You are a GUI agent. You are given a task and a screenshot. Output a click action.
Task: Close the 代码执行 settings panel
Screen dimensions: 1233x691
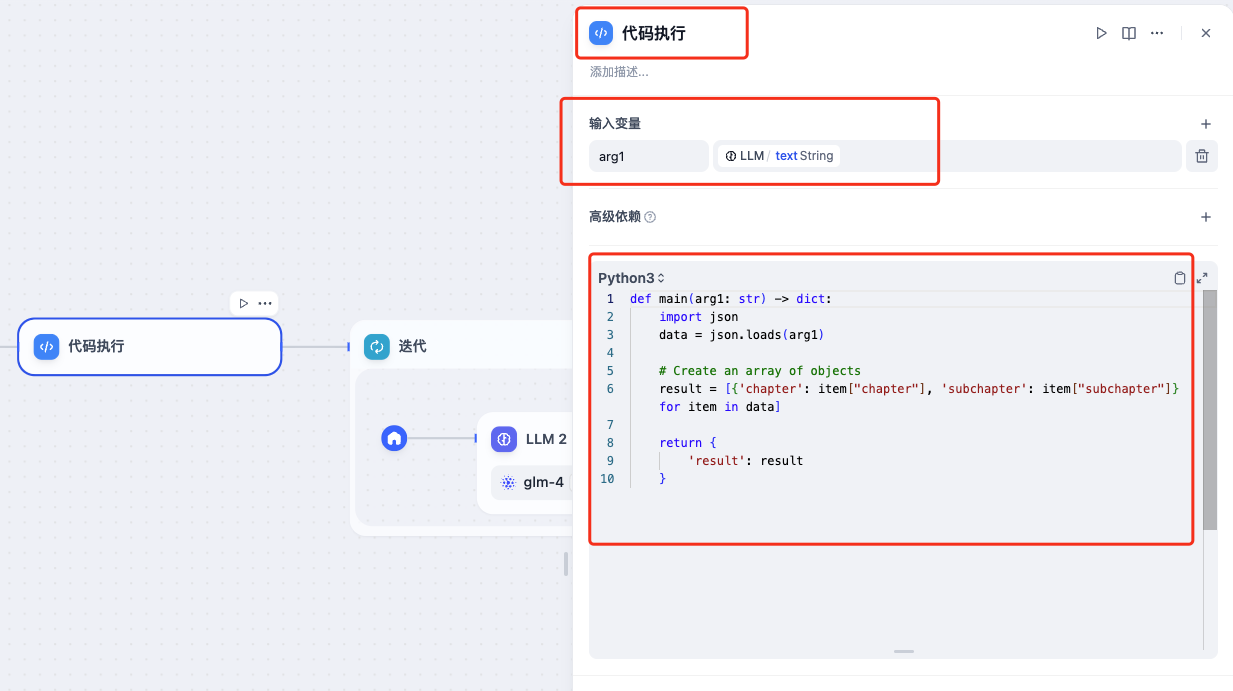pyautogui.click(x=1206, y=33)
